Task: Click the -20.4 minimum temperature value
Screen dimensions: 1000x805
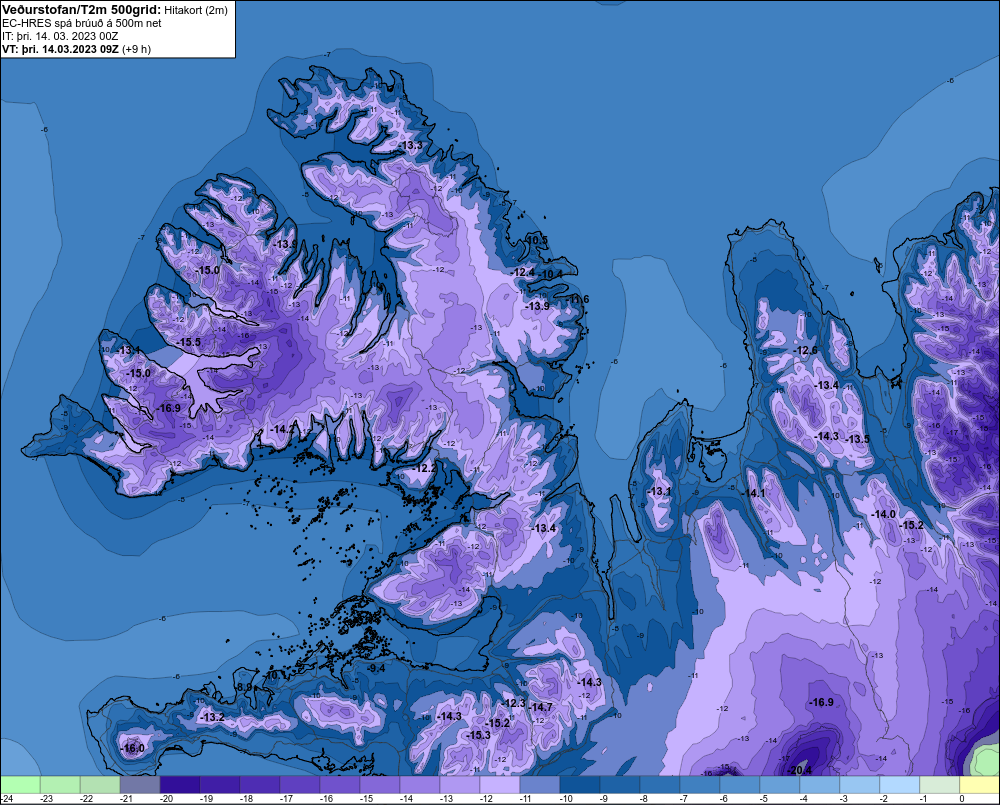Action: coord(800,770)
